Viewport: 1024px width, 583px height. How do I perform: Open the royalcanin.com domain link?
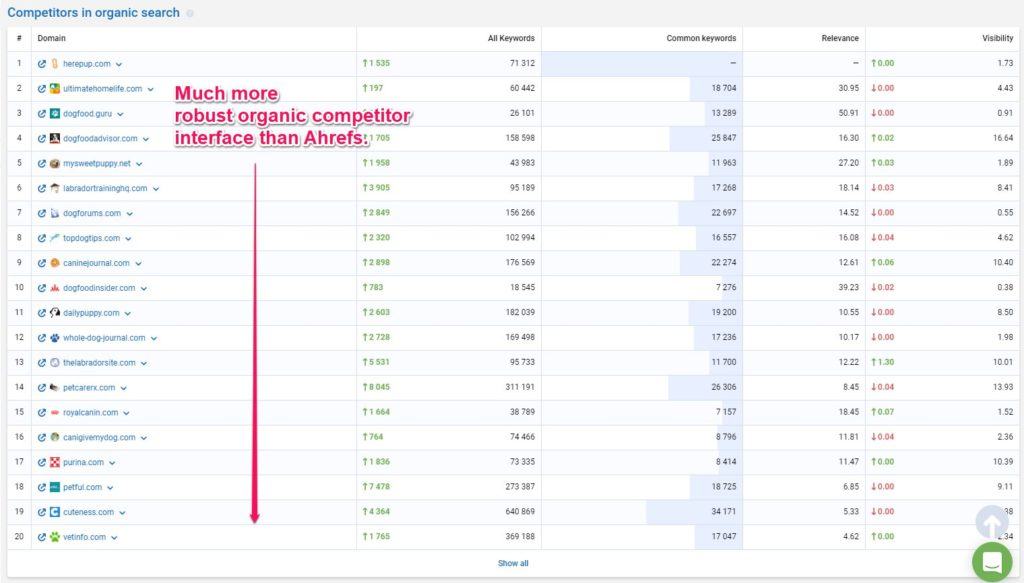(x=90, y=413)
